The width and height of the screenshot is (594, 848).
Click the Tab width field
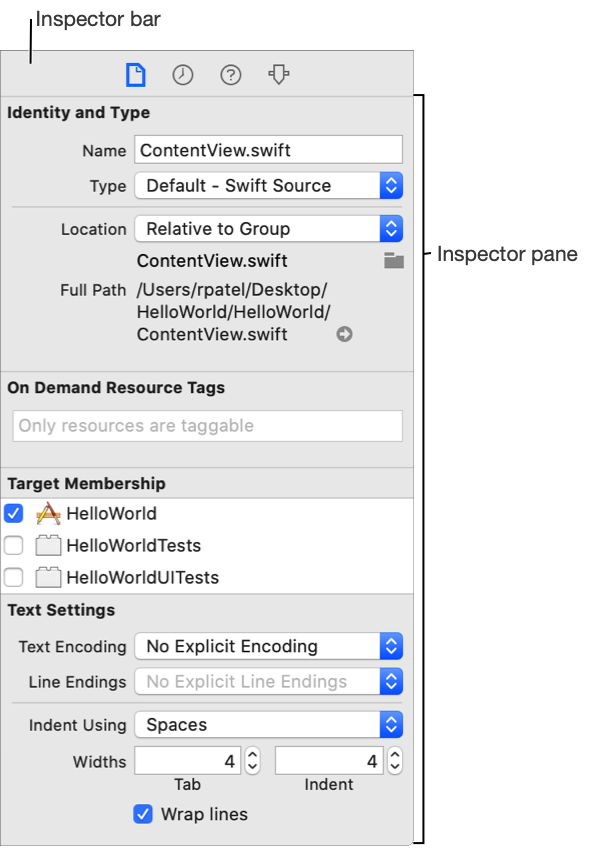[x=188, y=761]
